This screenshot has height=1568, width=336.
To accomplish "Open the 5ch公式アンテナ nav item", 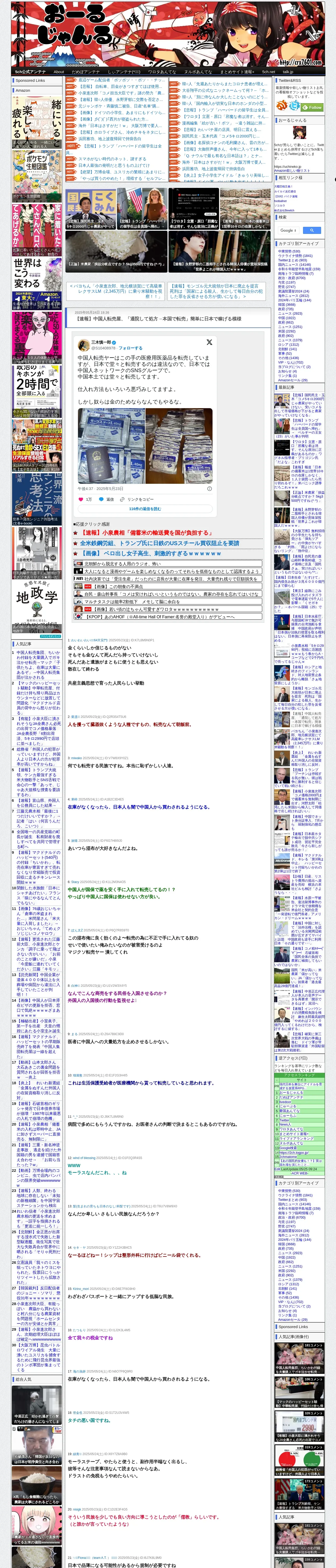I will click(31, 72).
